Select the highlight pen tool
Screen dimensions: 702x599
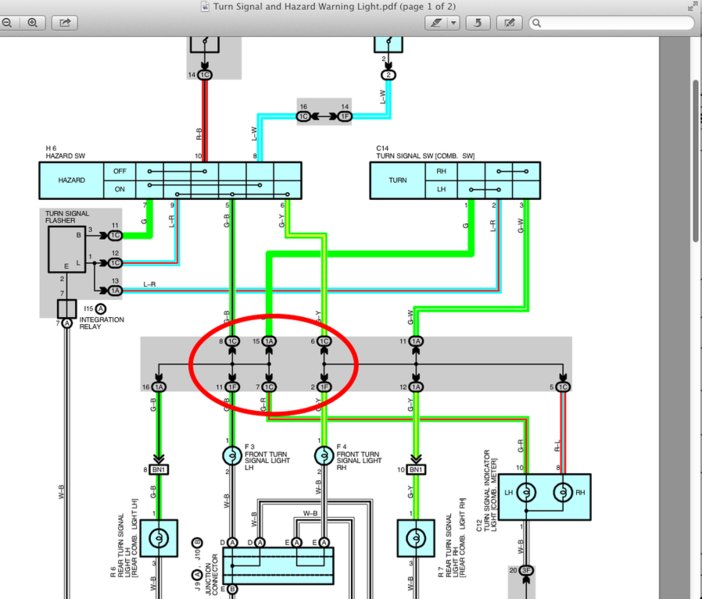(x=436, y=23)
